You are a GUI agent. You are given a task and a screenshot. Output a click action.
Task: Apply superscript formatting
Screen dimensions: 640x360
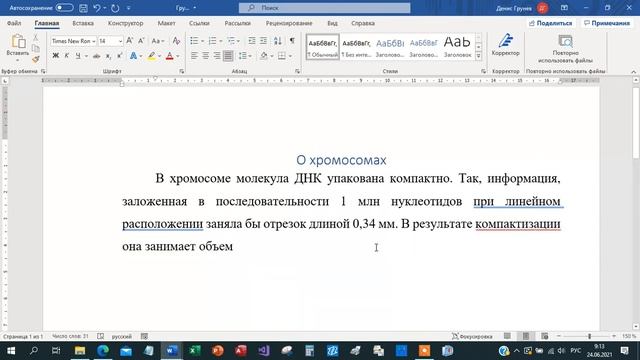[x=120, y=56]
